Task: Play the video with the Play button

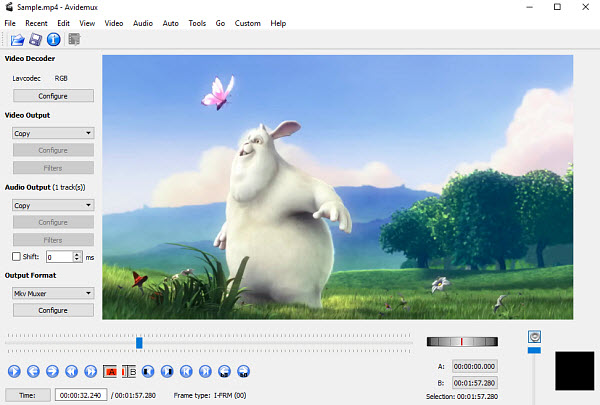Action: point(14,371)
